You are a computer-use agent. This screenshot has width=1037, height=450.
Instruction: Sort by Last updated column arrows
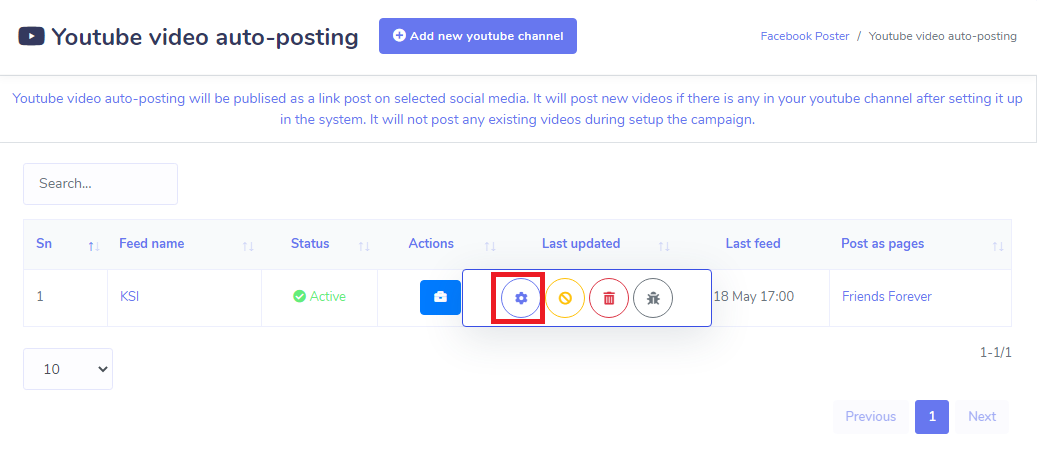pyautogui.click(x=664, y=246)
